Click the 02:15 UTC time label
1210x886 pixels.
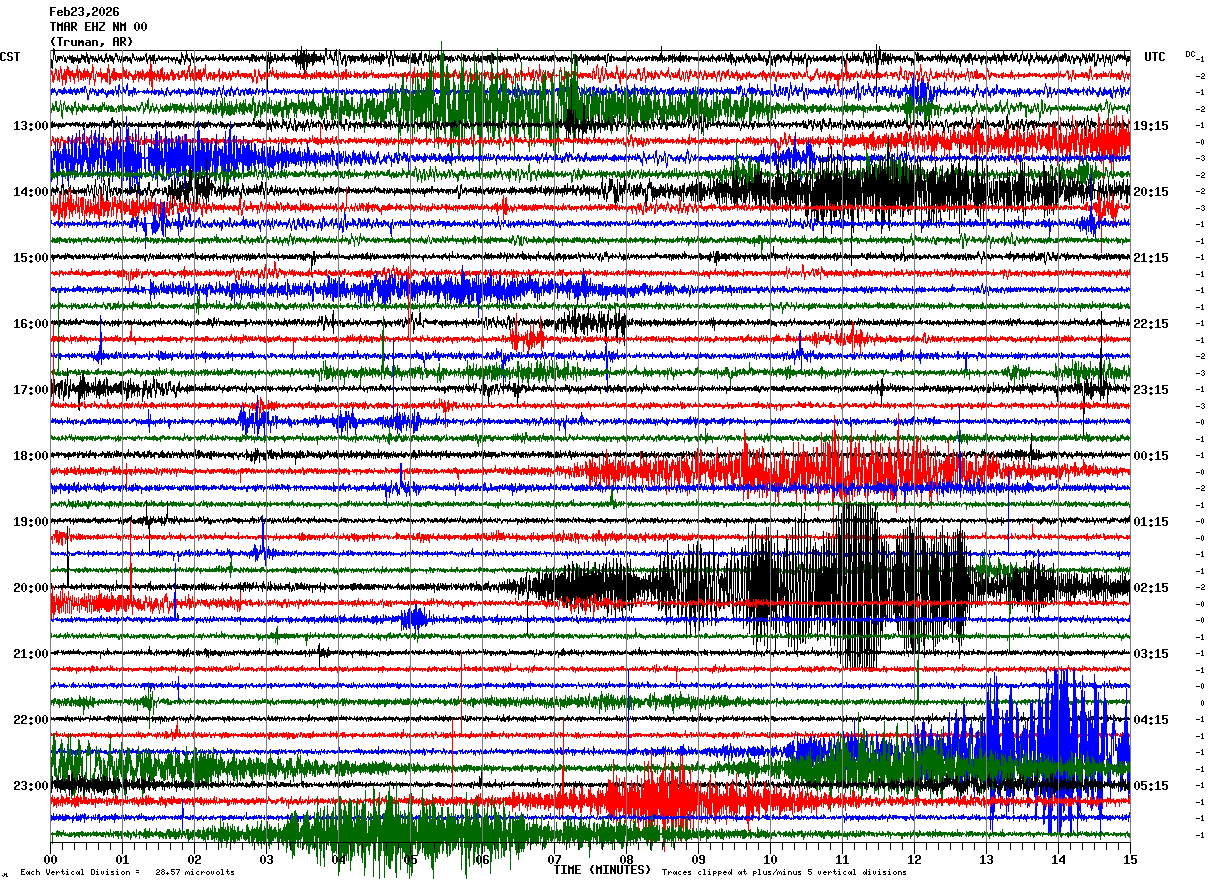(1151, 588)
